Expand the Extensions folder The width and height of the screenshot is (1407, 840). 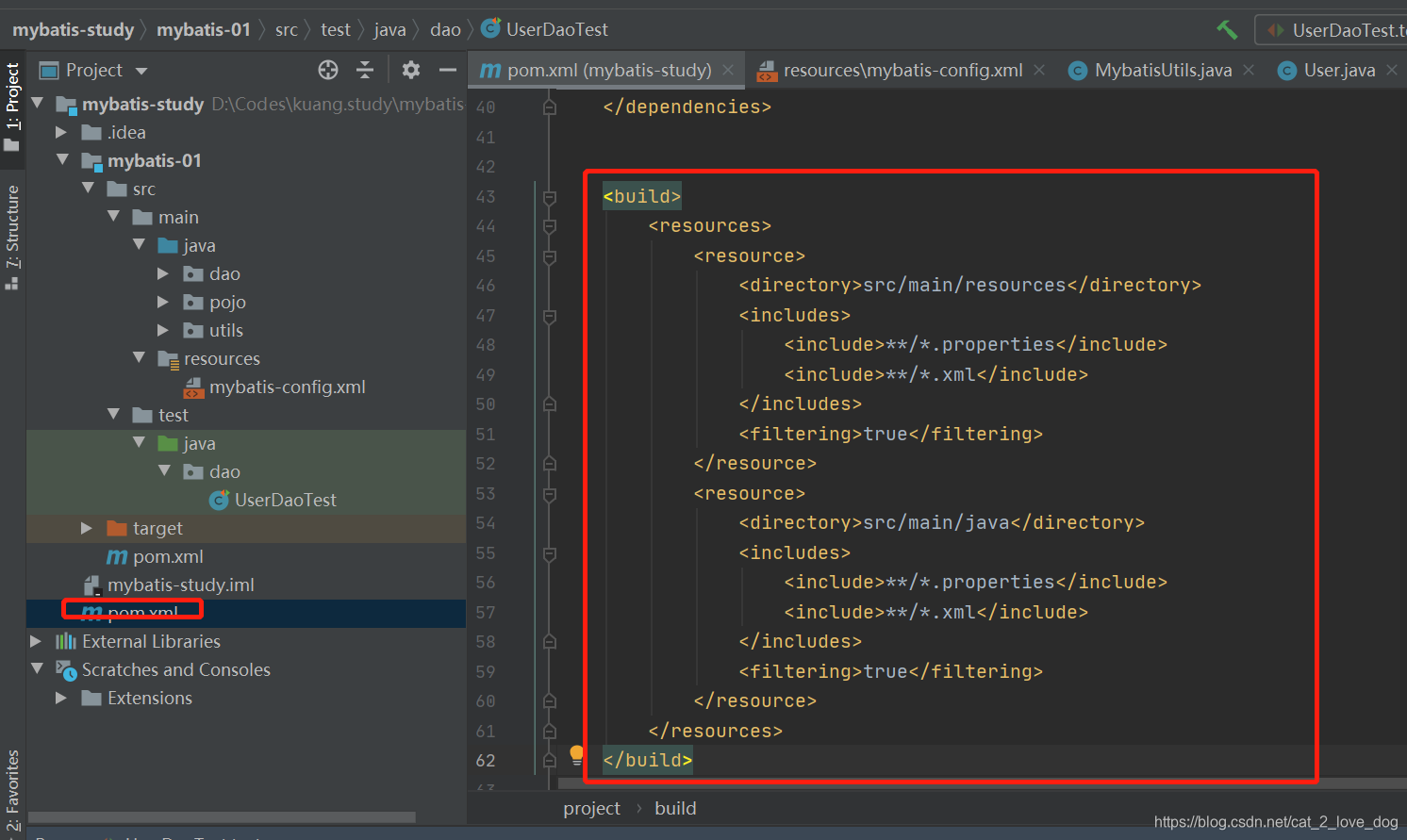(61, 698)
